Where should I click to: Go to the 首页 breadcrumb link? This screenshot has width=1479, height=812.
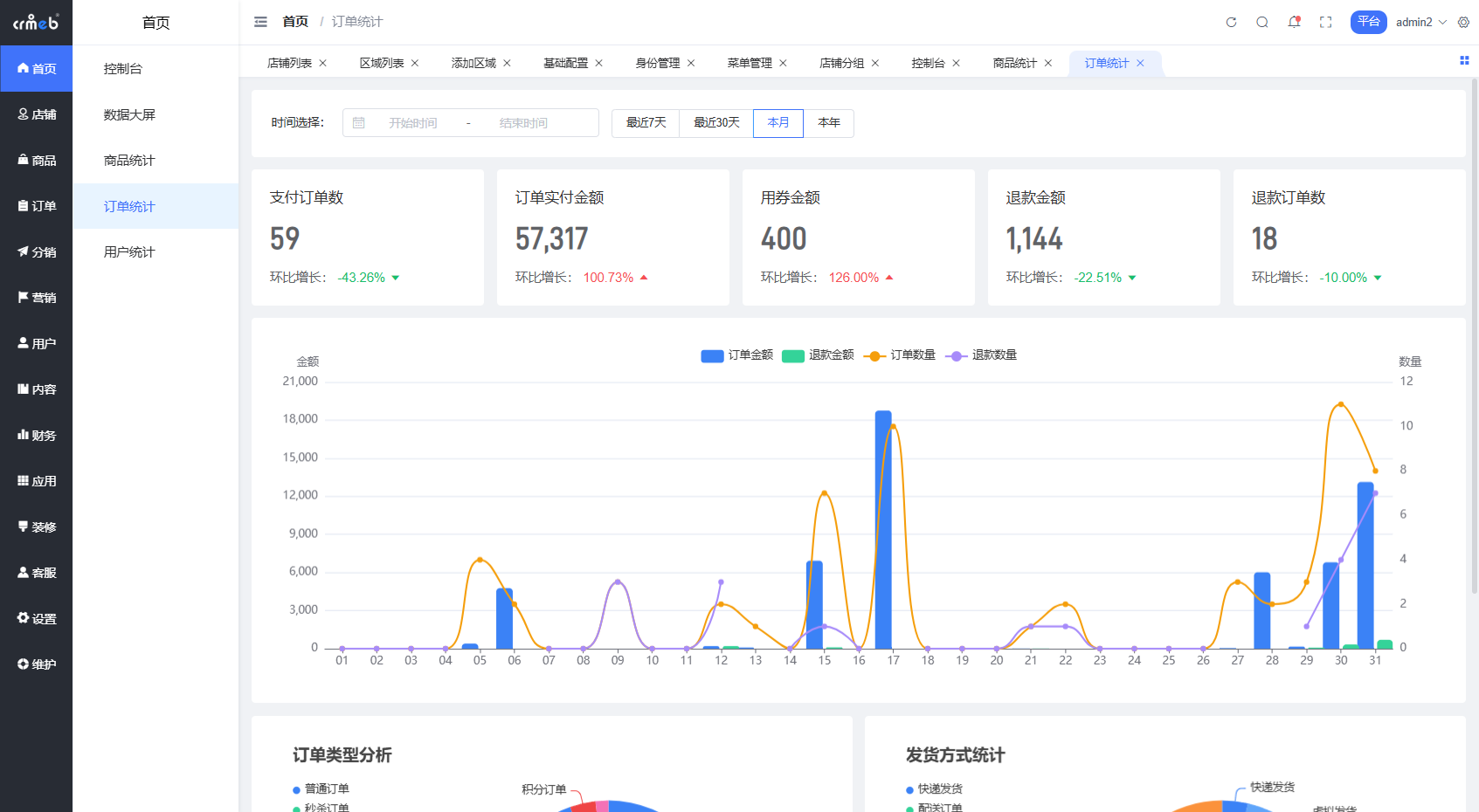(x=295, y=22)
